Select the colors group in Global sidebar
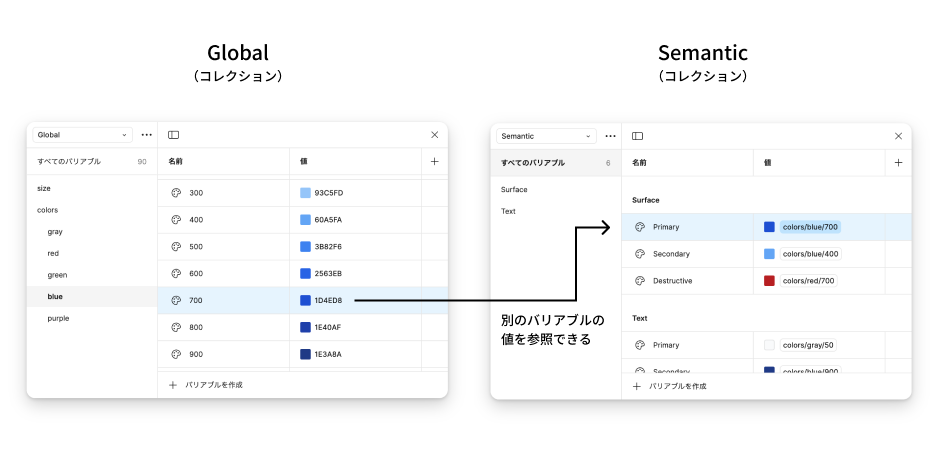 point(48,210)
